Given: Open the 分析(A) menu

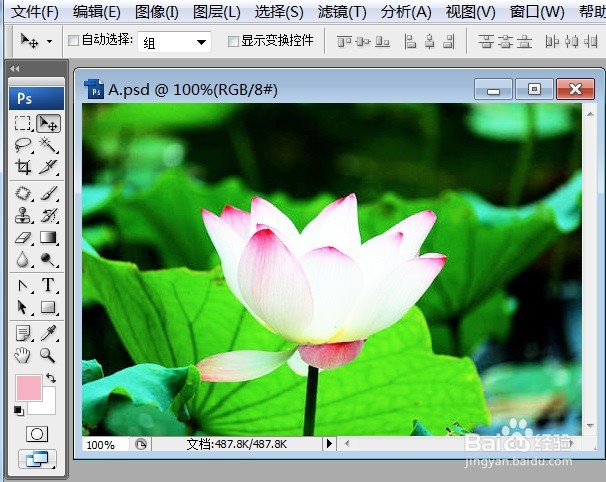Looking at the screenshot, I should 406,12.
